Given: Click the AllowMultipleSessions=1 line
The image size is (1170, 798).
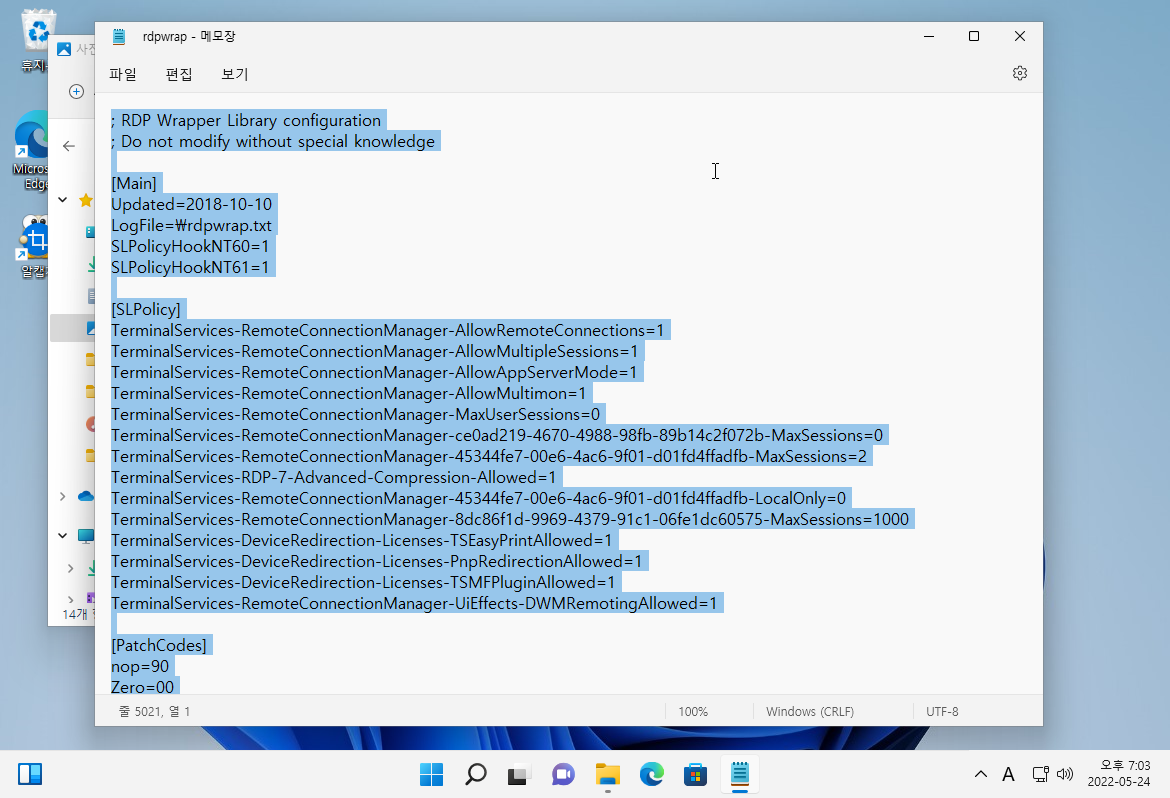Looking at the screenshot, I should pyautogui.click(x=375, y=351).
